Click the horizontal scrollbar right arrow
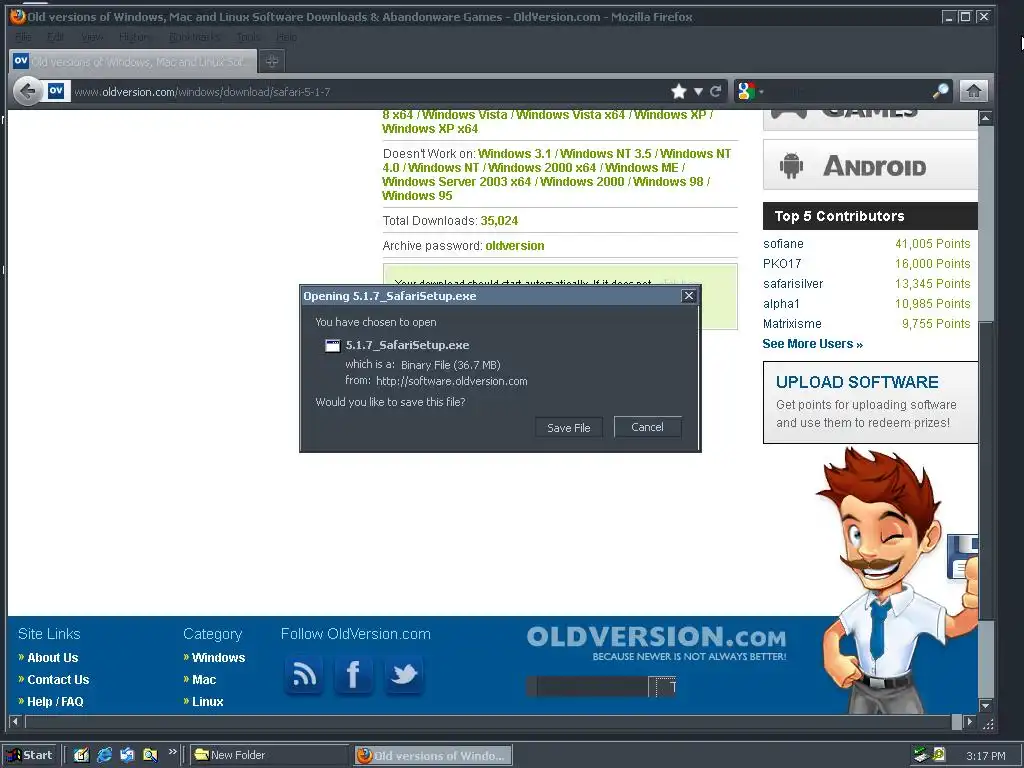This screenshot has width=1024, height=768. click(970, 722)
